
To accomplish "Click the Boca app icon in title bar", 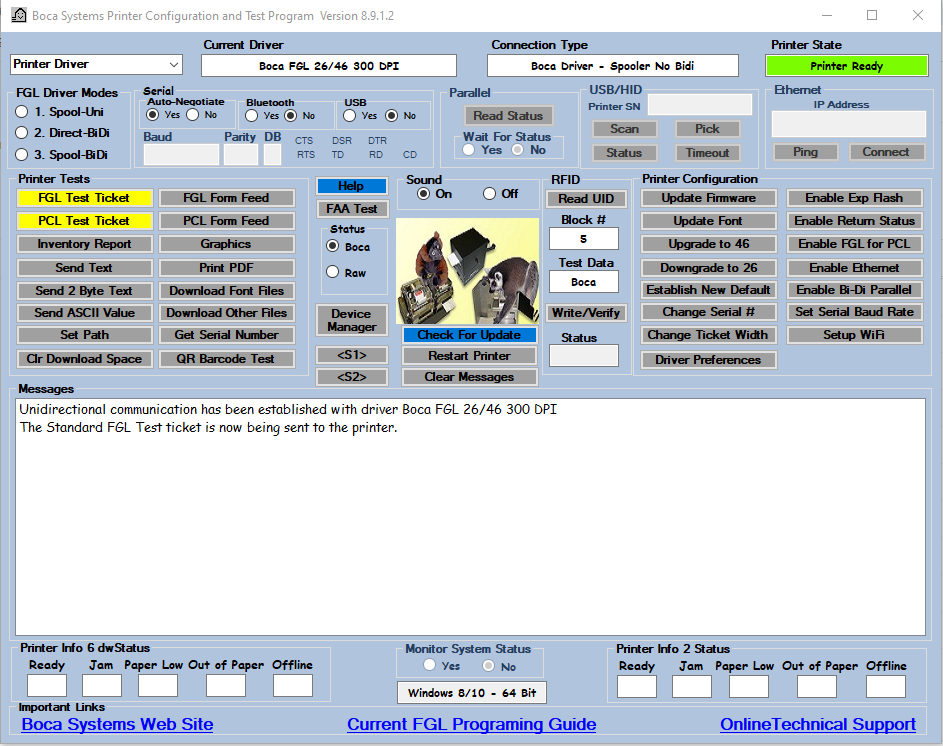I will click(18, 15).
